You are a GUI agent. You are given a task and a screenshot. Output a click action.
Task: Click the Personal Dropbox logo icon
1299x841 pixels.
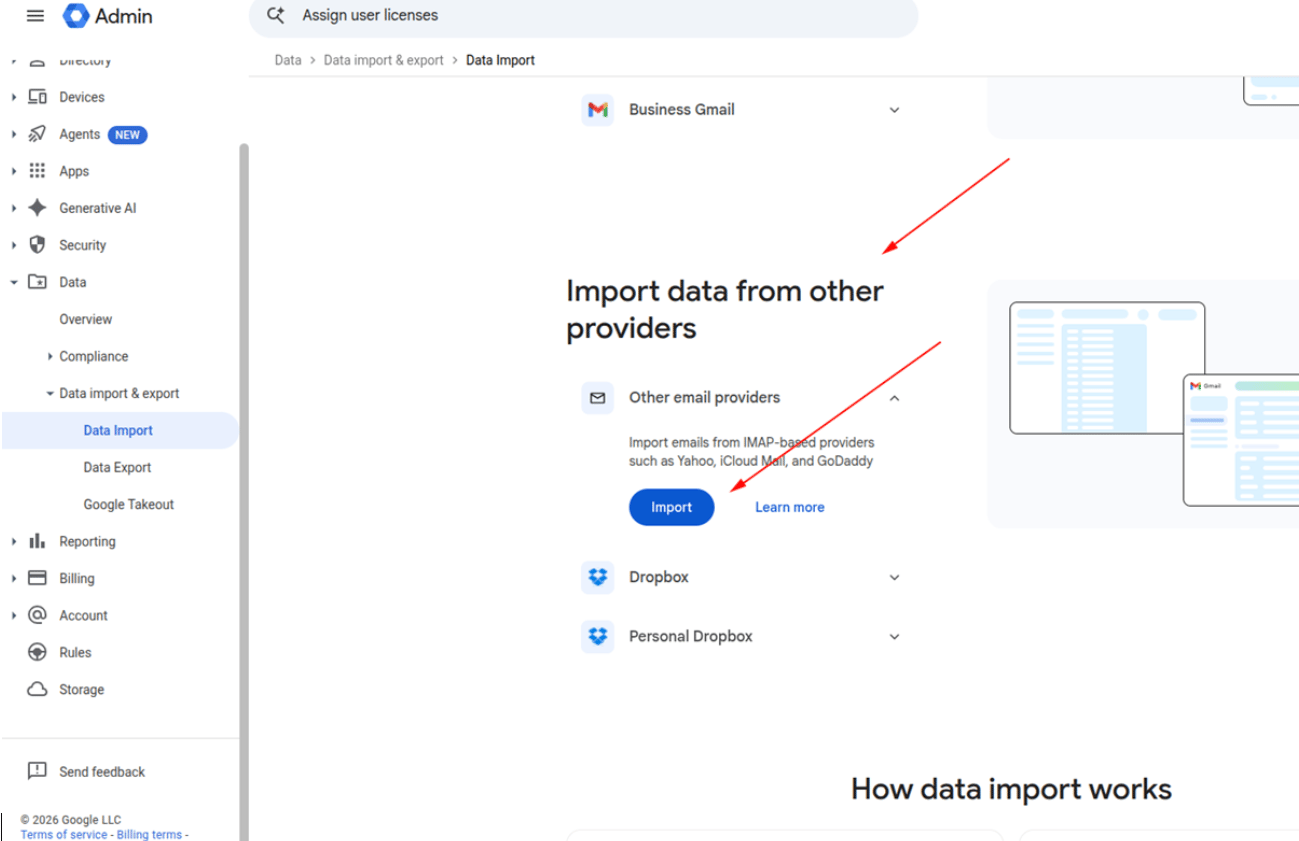598,636
